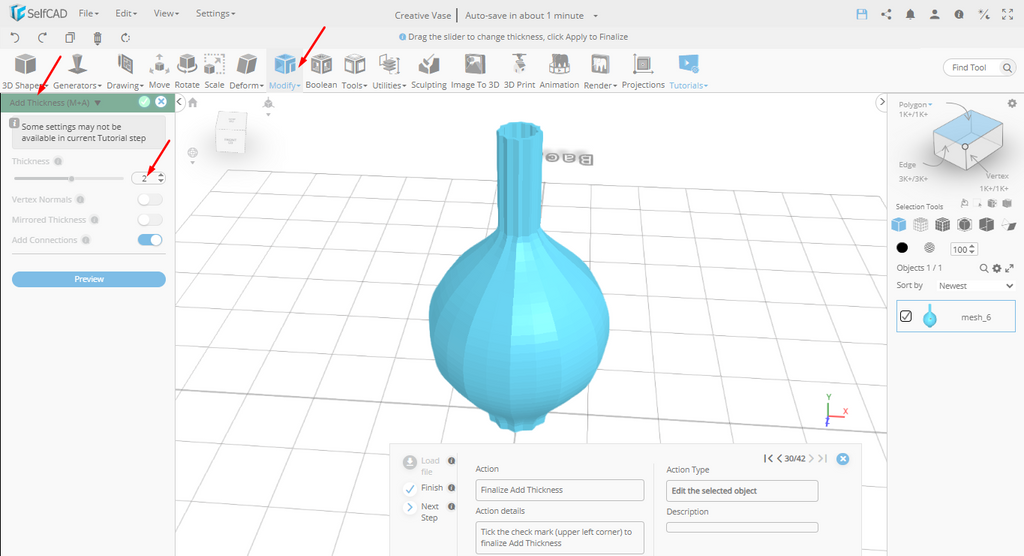Select the Sculpting tool
1024x556 pixels.
[429, 72]
